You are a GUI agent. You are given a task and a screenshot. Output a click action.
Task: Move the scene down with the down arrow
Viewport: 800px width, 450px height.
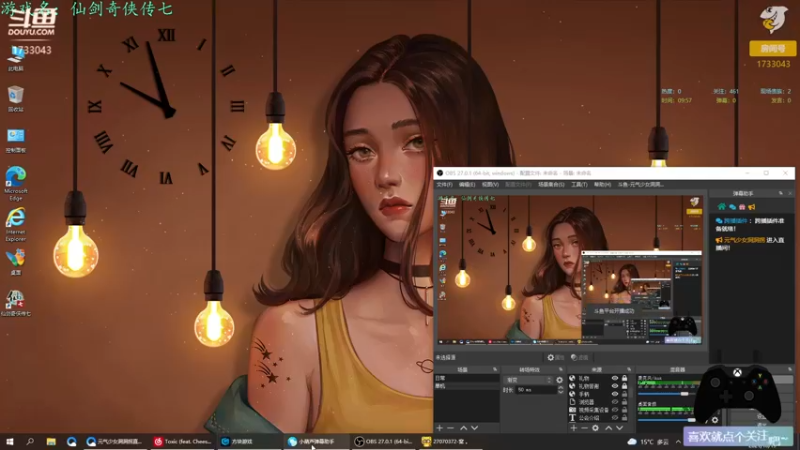[x=474, y=428]
